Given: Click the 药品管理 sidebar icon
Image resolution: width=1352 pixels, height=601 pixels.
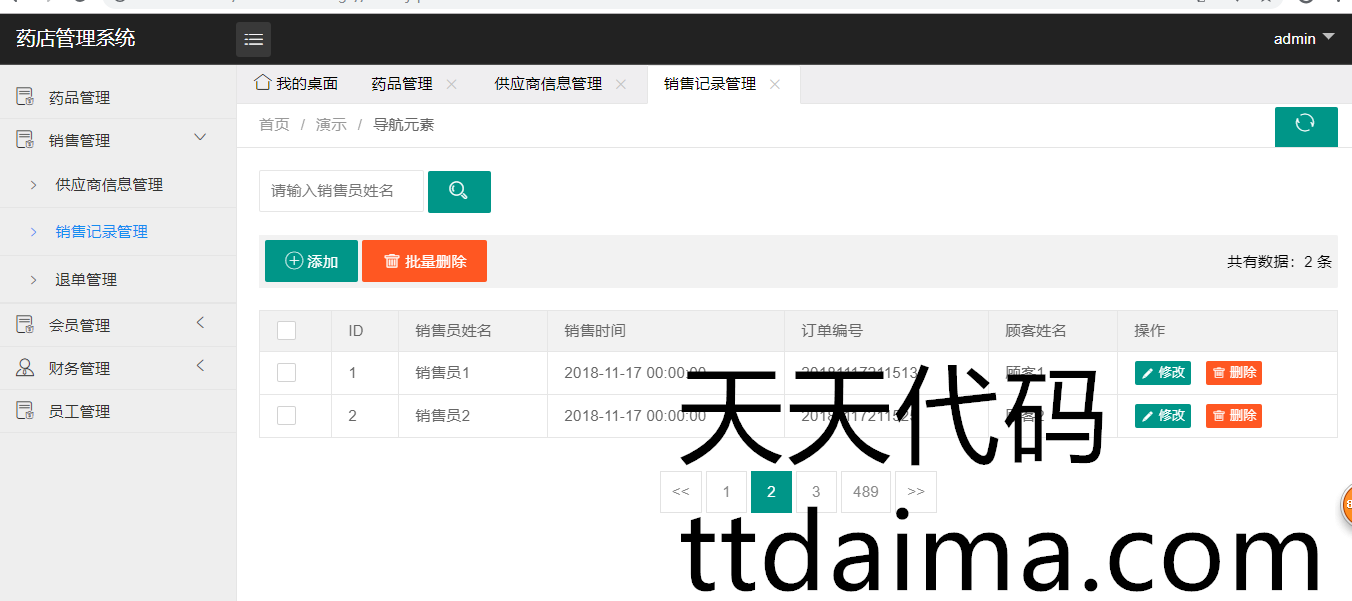Looking at the screenshot, I should [x=25, y=97].
